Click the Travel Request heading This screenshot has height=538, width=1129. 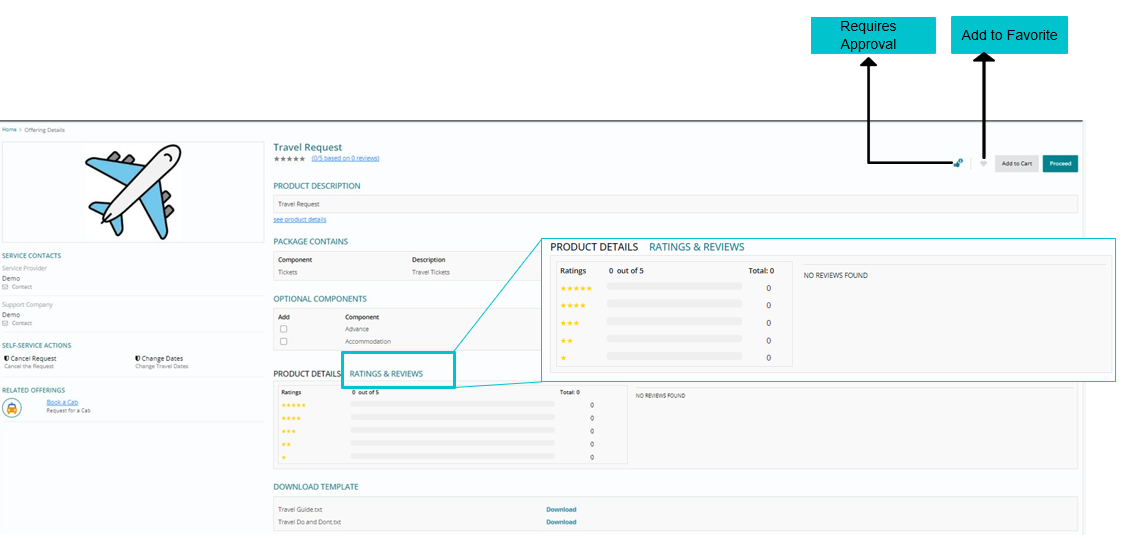(307, 147)
